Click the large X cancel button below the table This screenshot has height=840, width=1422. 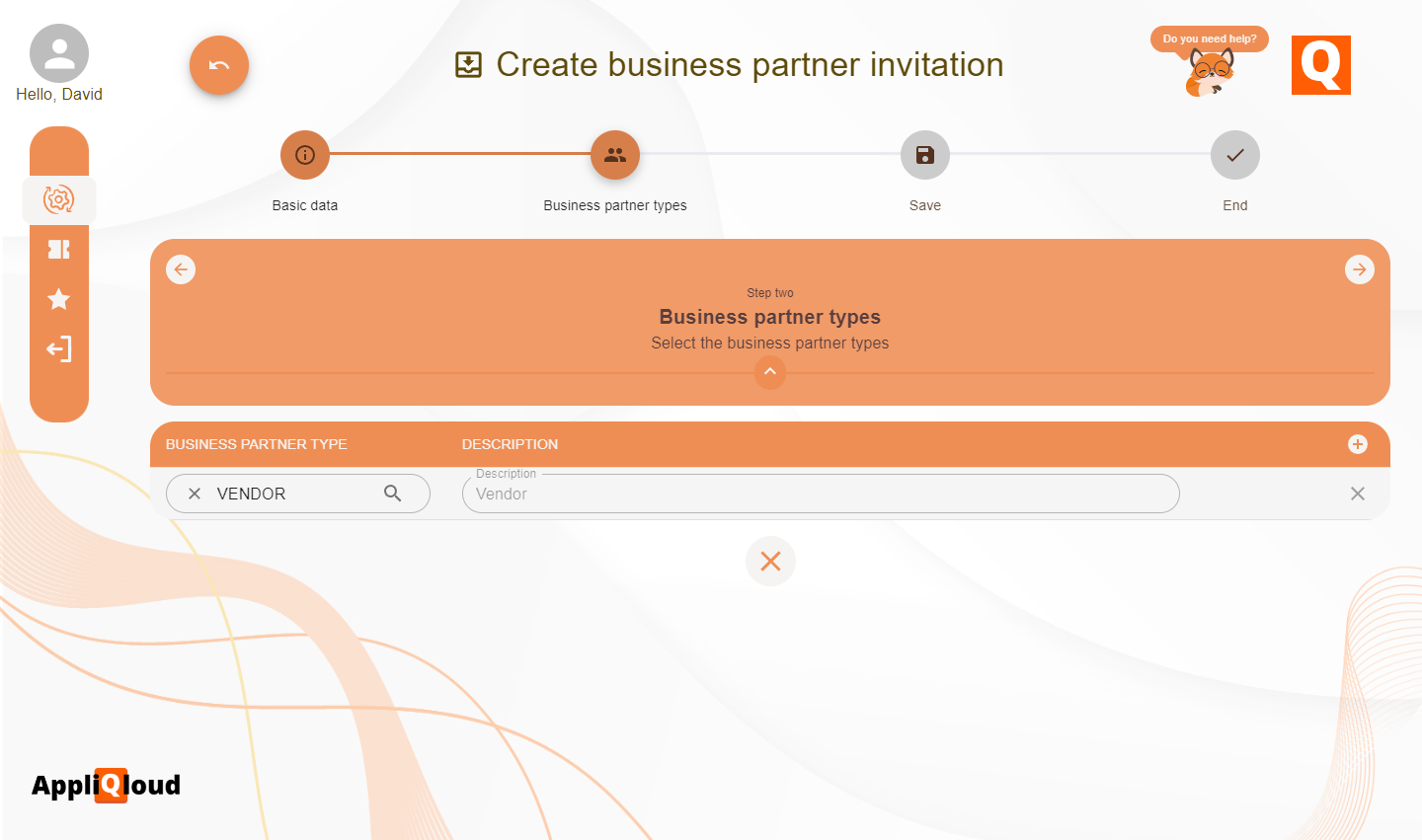770,561
